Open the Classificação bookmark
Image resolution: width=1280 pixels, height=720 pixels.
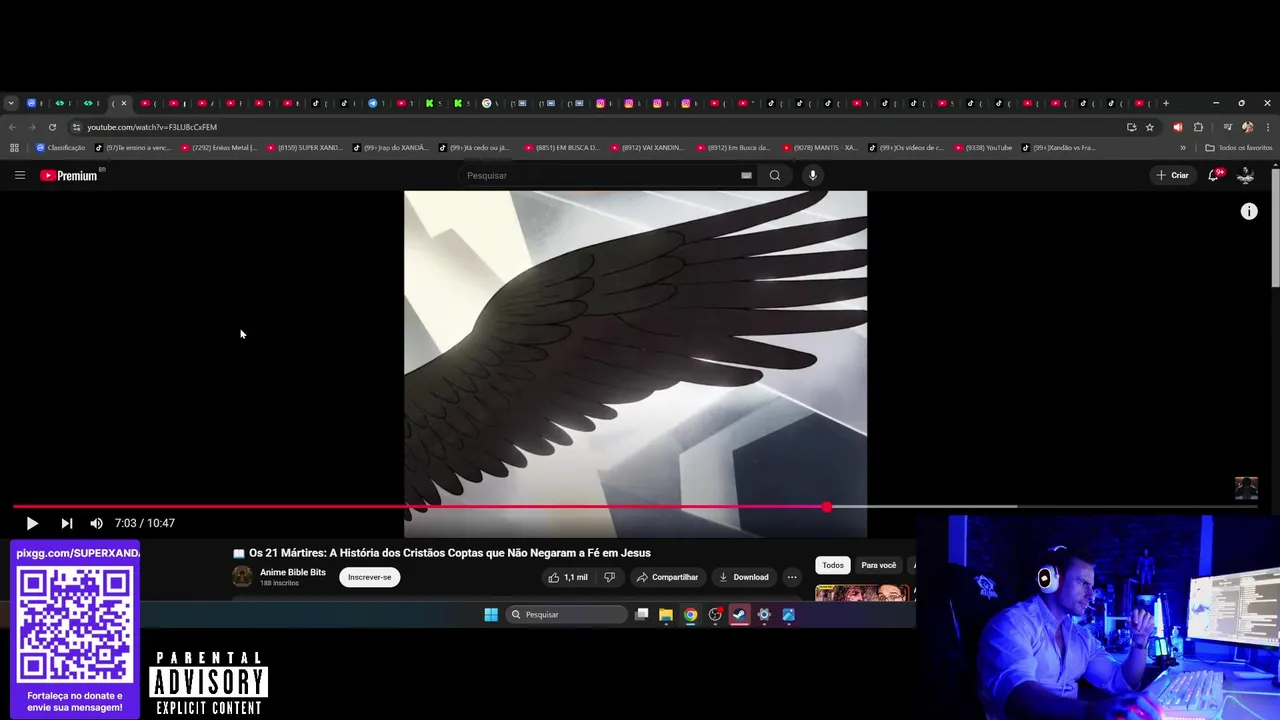point(61,148)
